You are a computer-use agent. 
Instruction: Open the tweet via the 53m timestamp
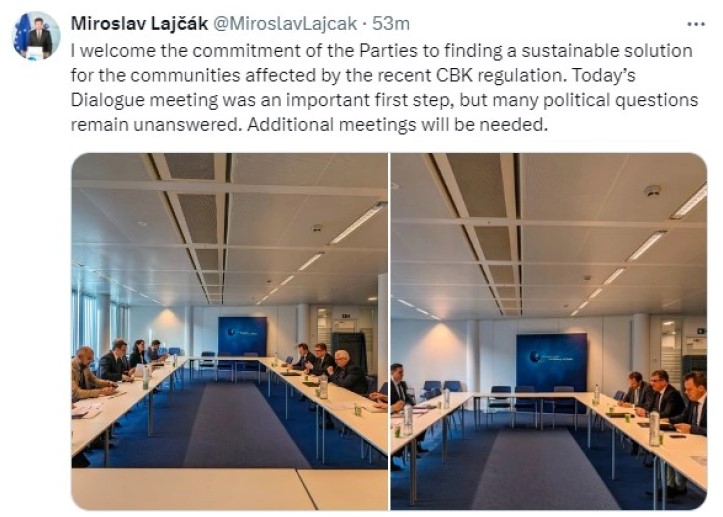point(391,23)
